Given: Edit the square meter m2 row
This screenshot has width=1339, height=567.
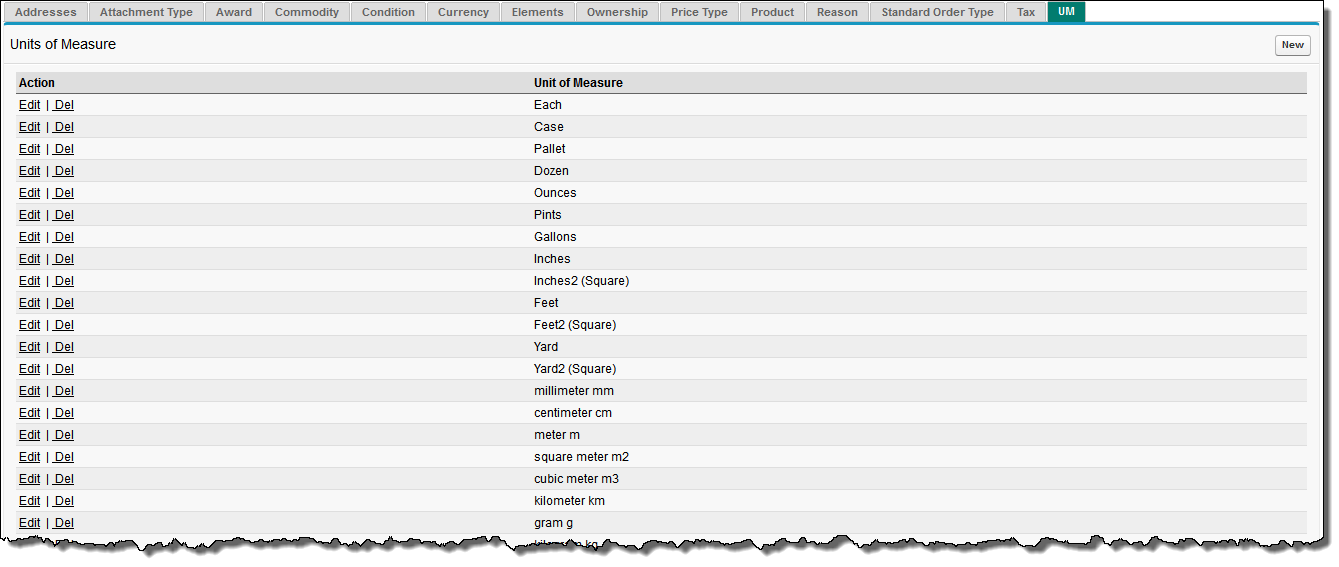Looking at the screenshot, I should (x=29, y=457).
